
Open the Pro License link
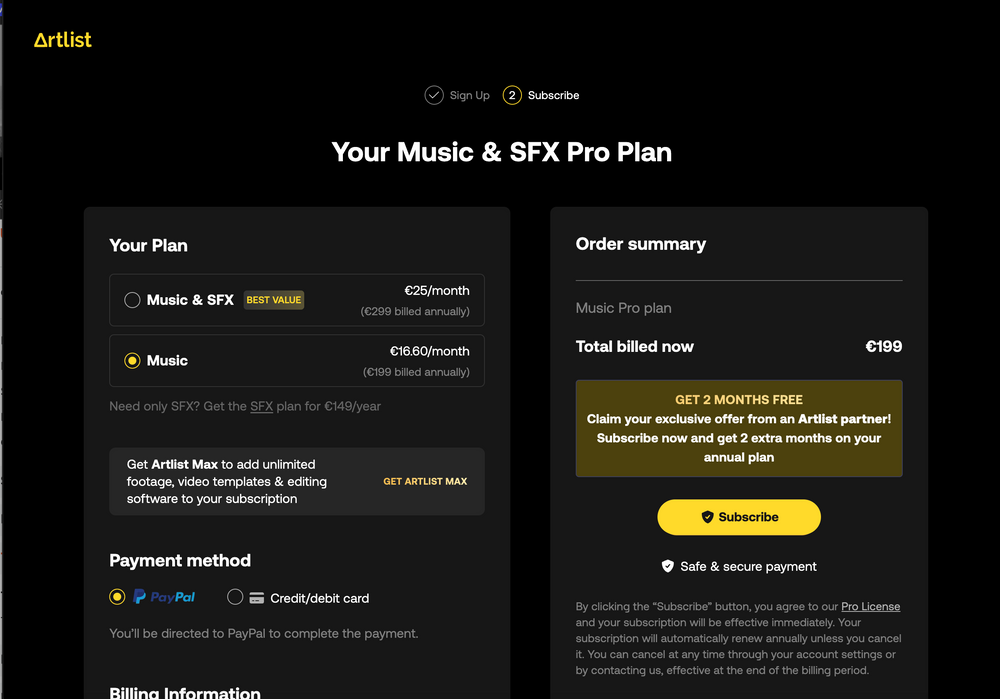[x=870, y=606]
